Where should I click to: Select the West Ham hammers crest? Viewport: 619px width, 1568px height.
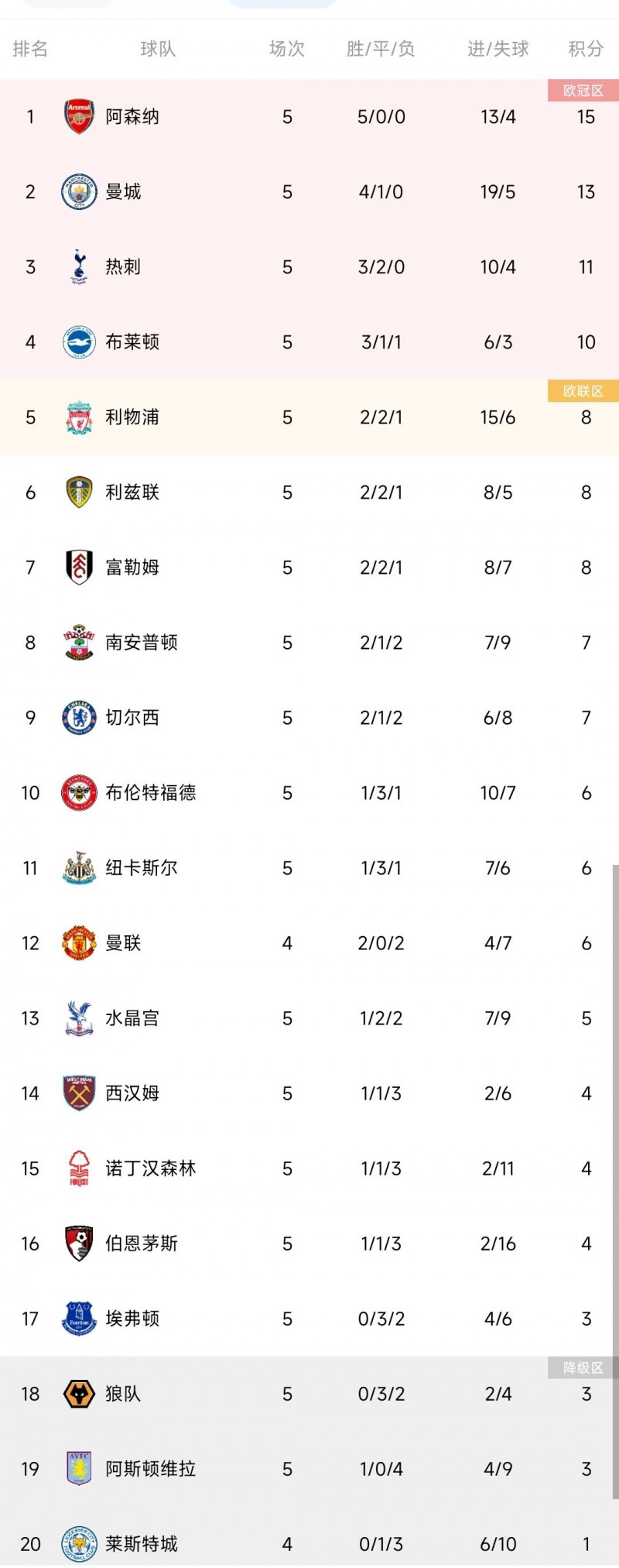pyautogui.click(x=79, y=1093)
